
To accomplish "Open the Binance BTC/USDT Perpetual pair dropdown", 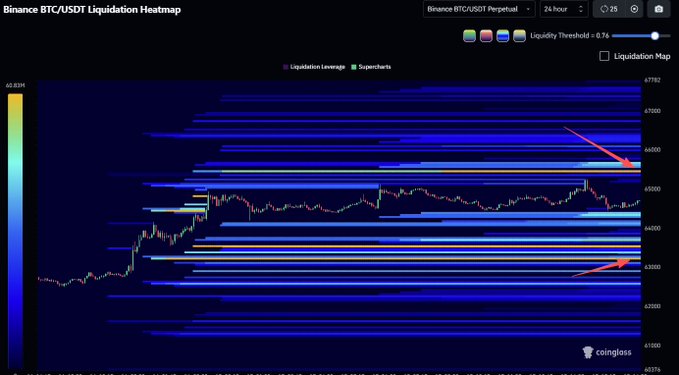I will tap(479, 9).
